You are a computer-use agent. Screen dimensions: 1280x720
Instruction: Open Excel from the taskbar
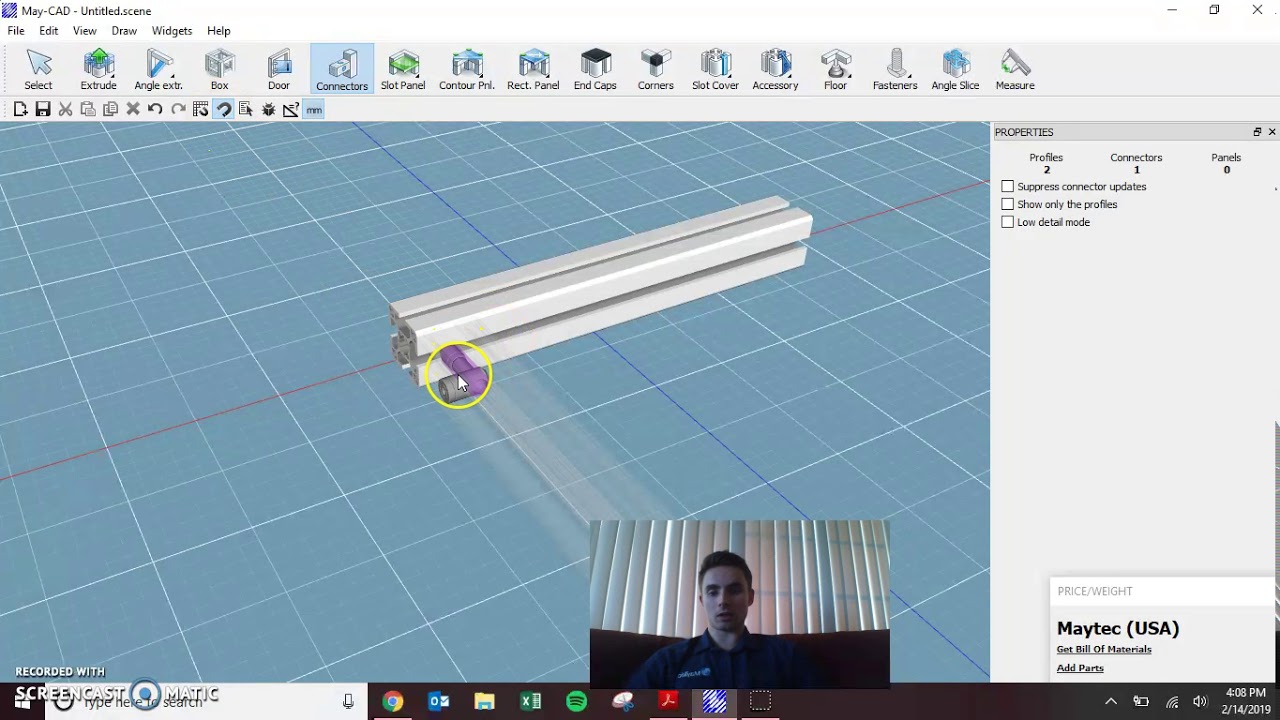[x=530, y=702]
